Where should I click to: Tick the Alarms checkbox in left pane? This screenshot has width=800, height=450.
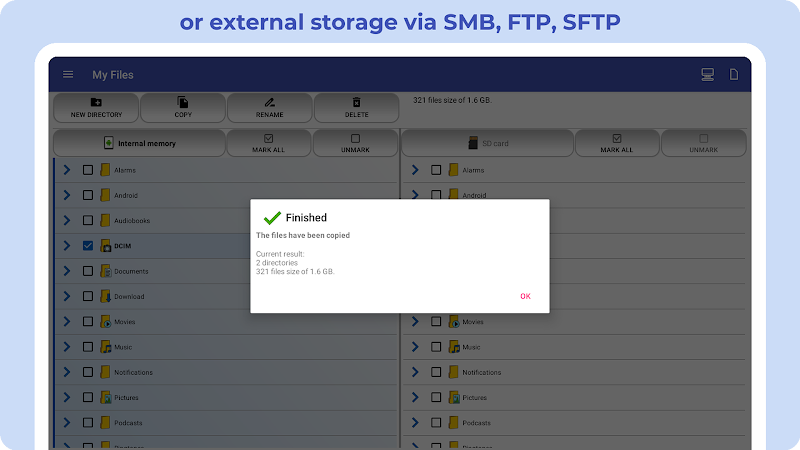(x=88, y=170)
